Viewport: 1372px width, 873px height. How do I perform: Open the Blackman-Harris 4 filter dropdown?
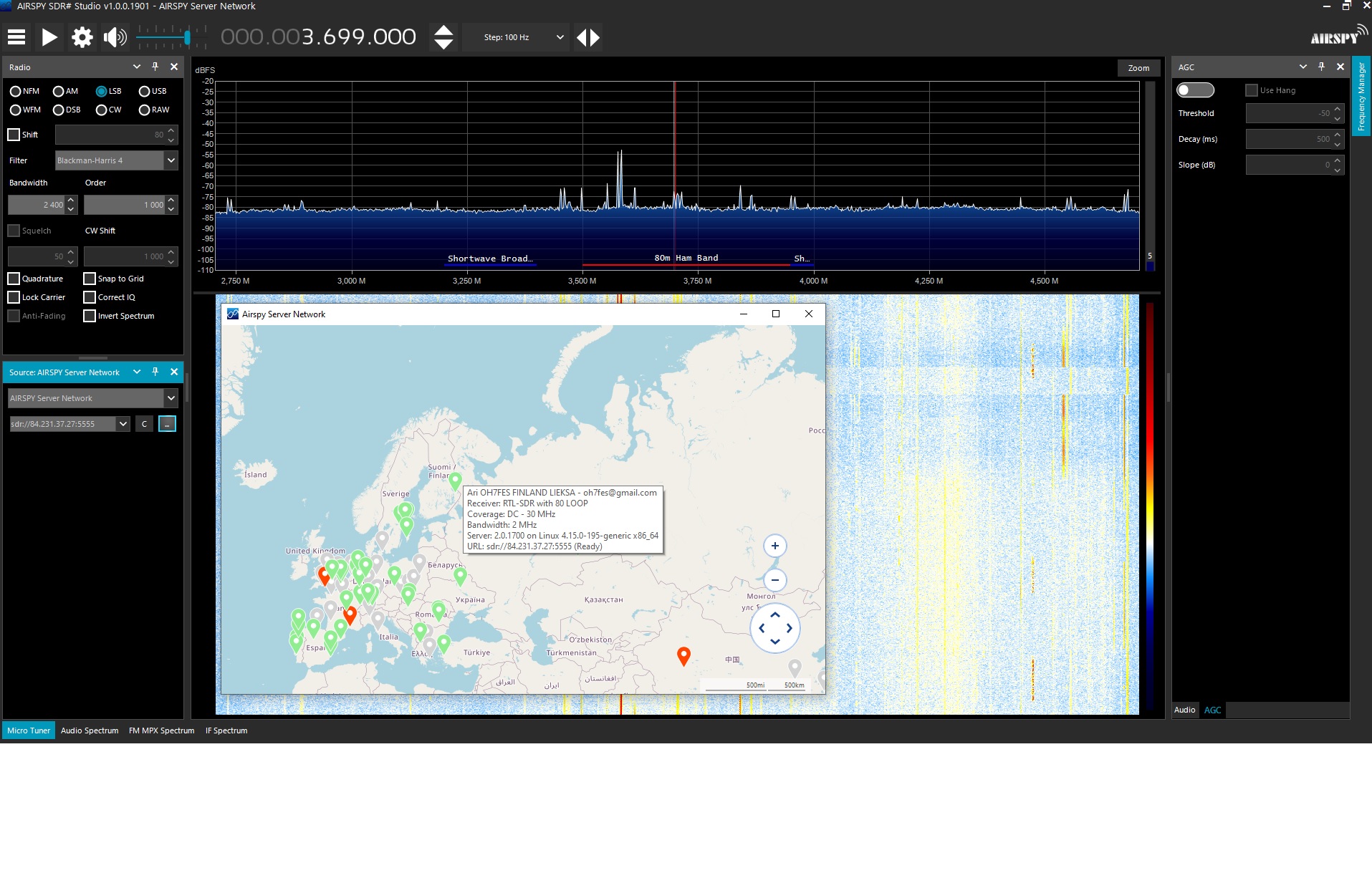pyautogui.click(x=171, y=160)
